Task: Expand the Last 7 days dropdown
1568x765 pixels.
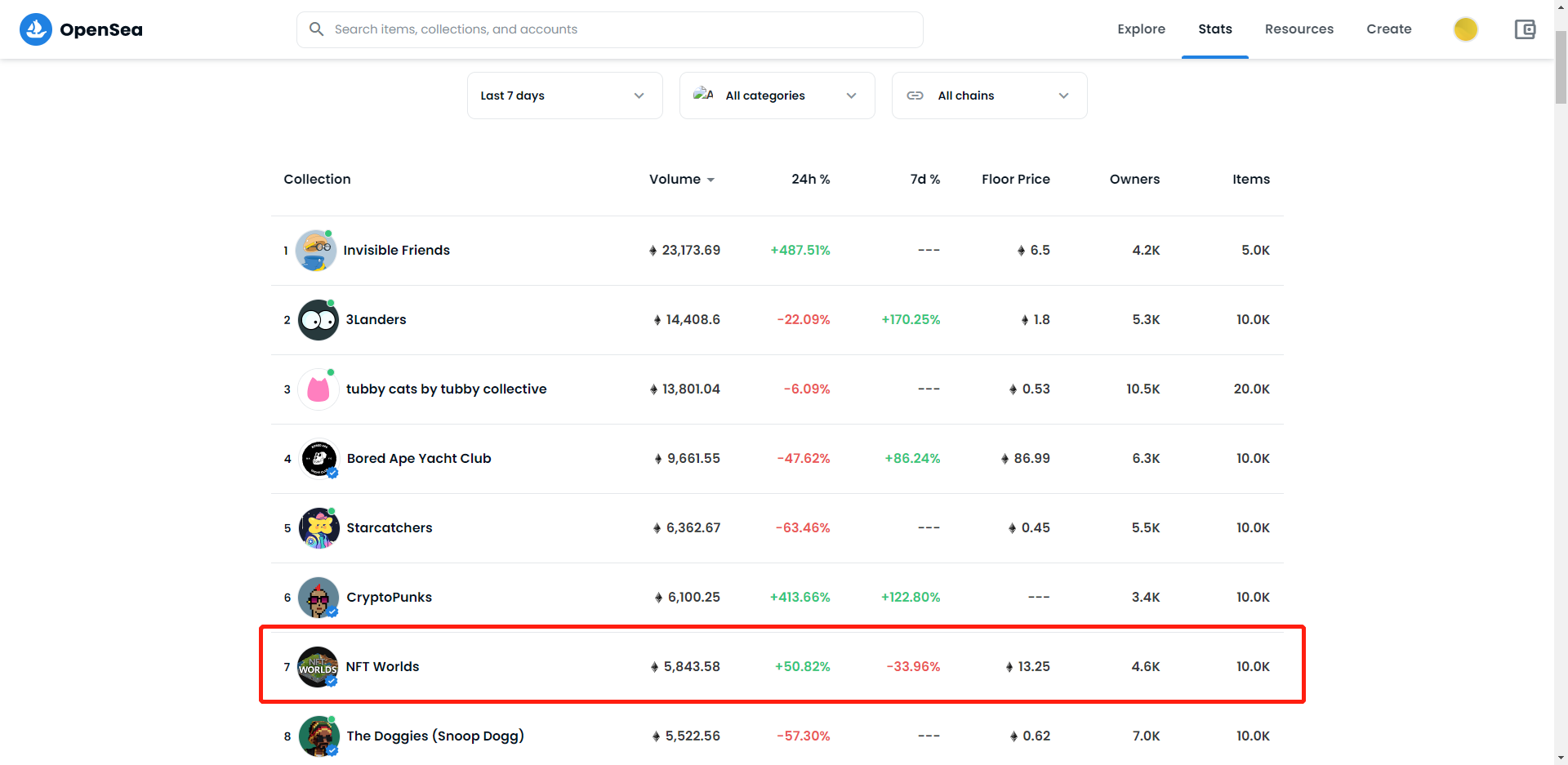Action: coord(565,96)
